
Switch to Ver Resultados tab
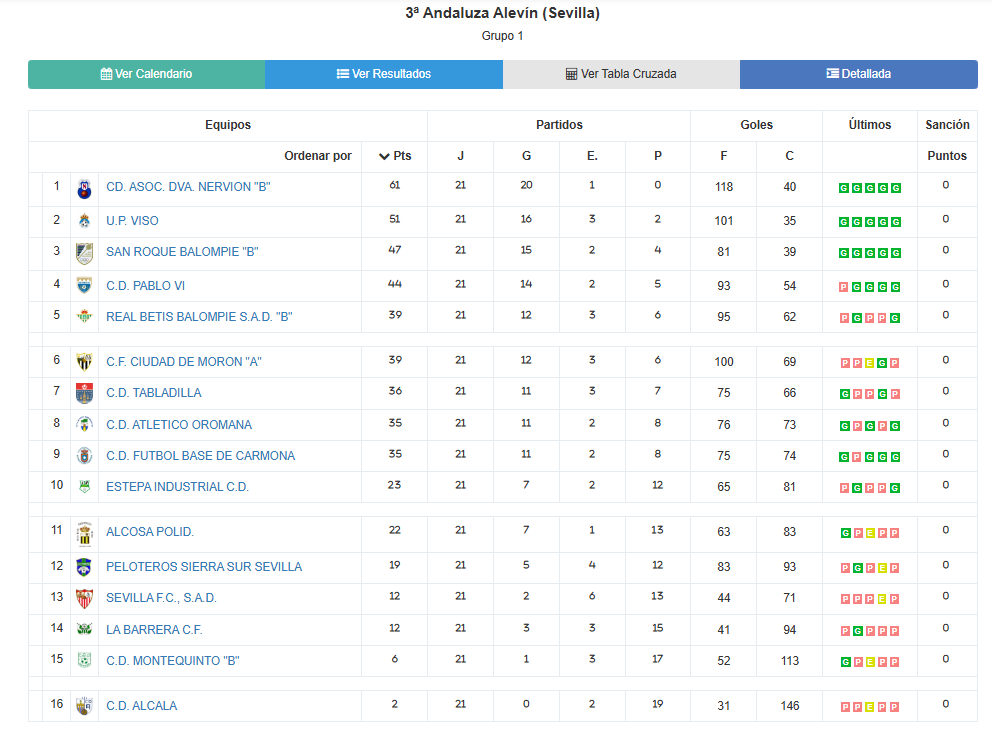coord(384,74)
